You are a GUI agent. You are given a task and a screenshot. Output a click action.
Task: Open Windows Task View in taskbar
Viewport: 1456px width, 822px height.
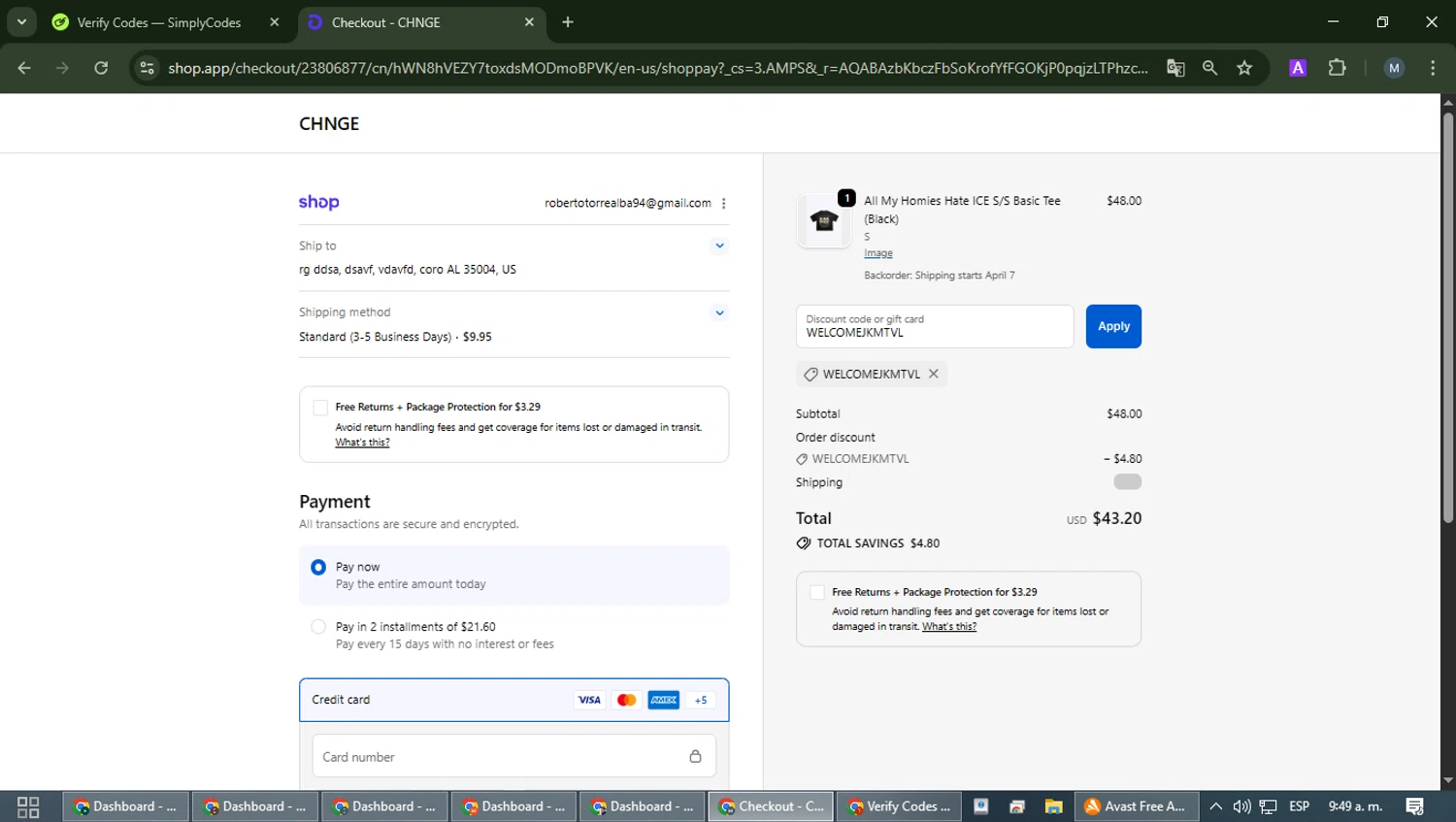click(x=28, y=806)
